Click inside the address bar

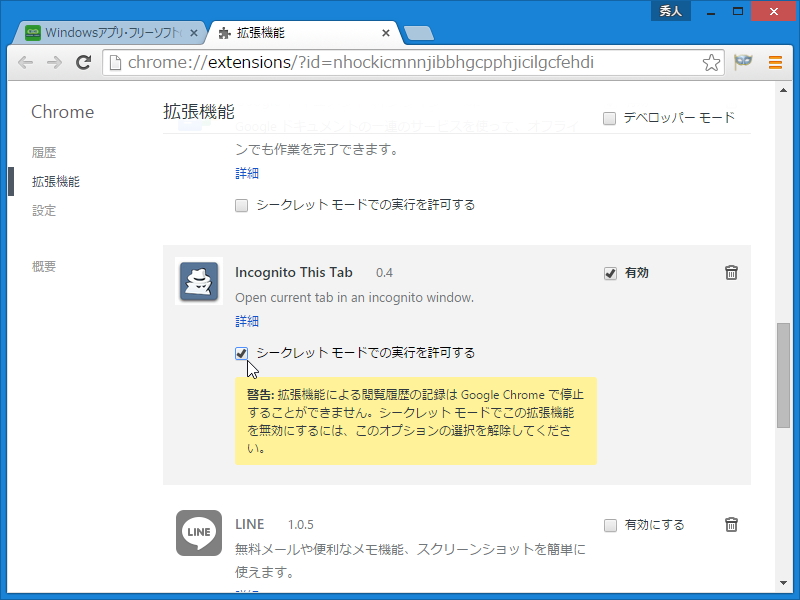coord(400,62)
